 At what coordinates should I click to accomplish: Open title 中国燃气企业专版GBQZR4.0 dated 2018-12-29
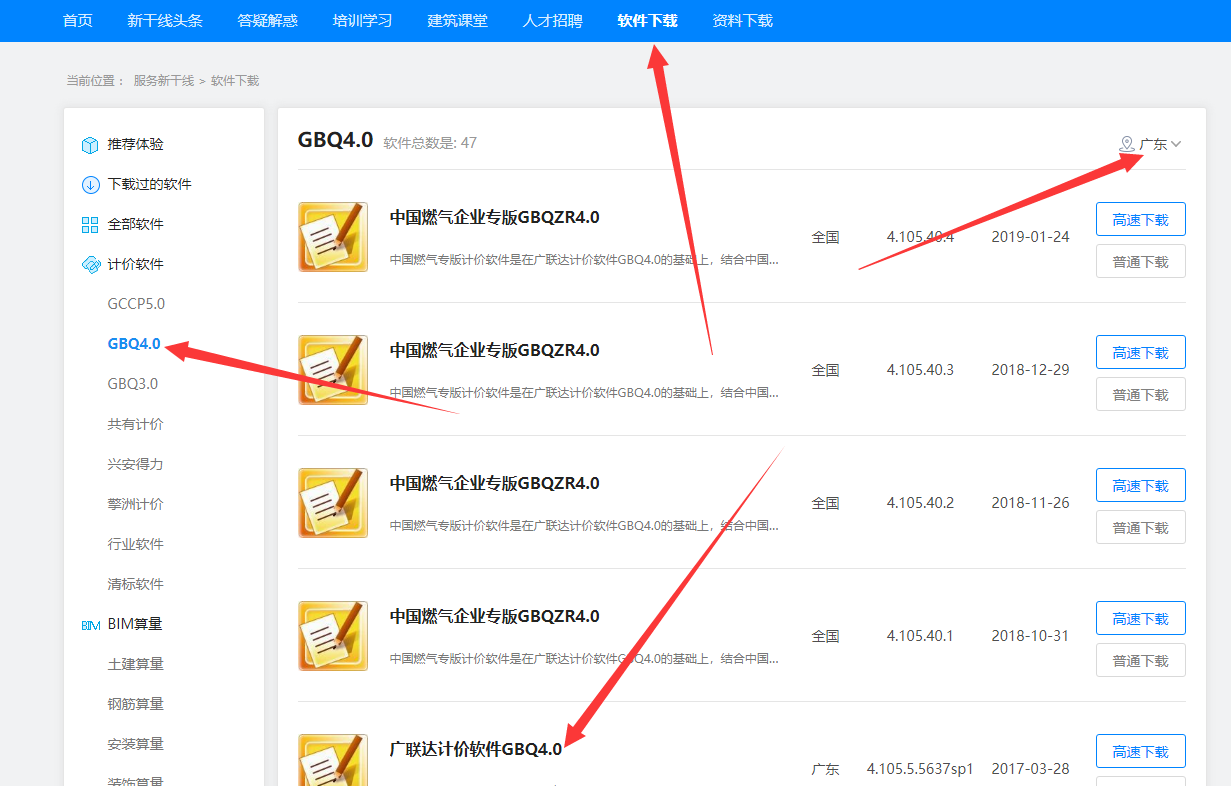[x=495, y=350]
